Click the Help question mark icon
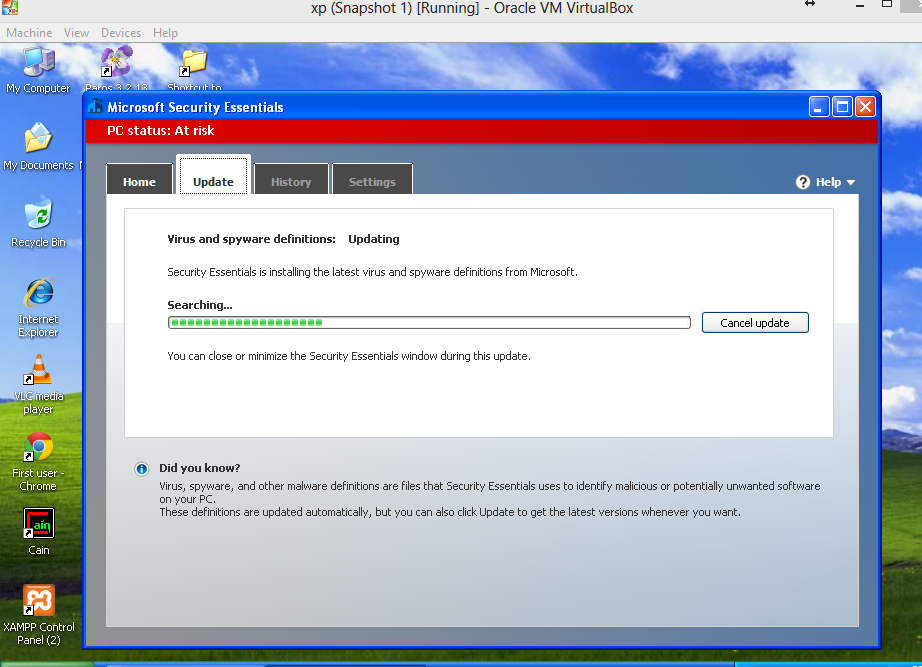Screen dimensions: 922x667 pyautogui.click(x=803, y=182)
